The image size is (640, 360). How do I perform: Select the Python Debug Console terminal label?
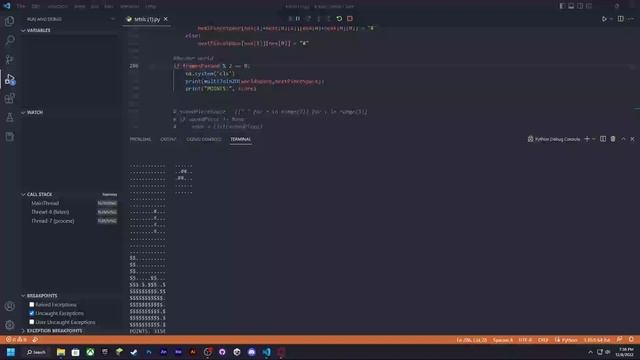(x=554, y=139)
